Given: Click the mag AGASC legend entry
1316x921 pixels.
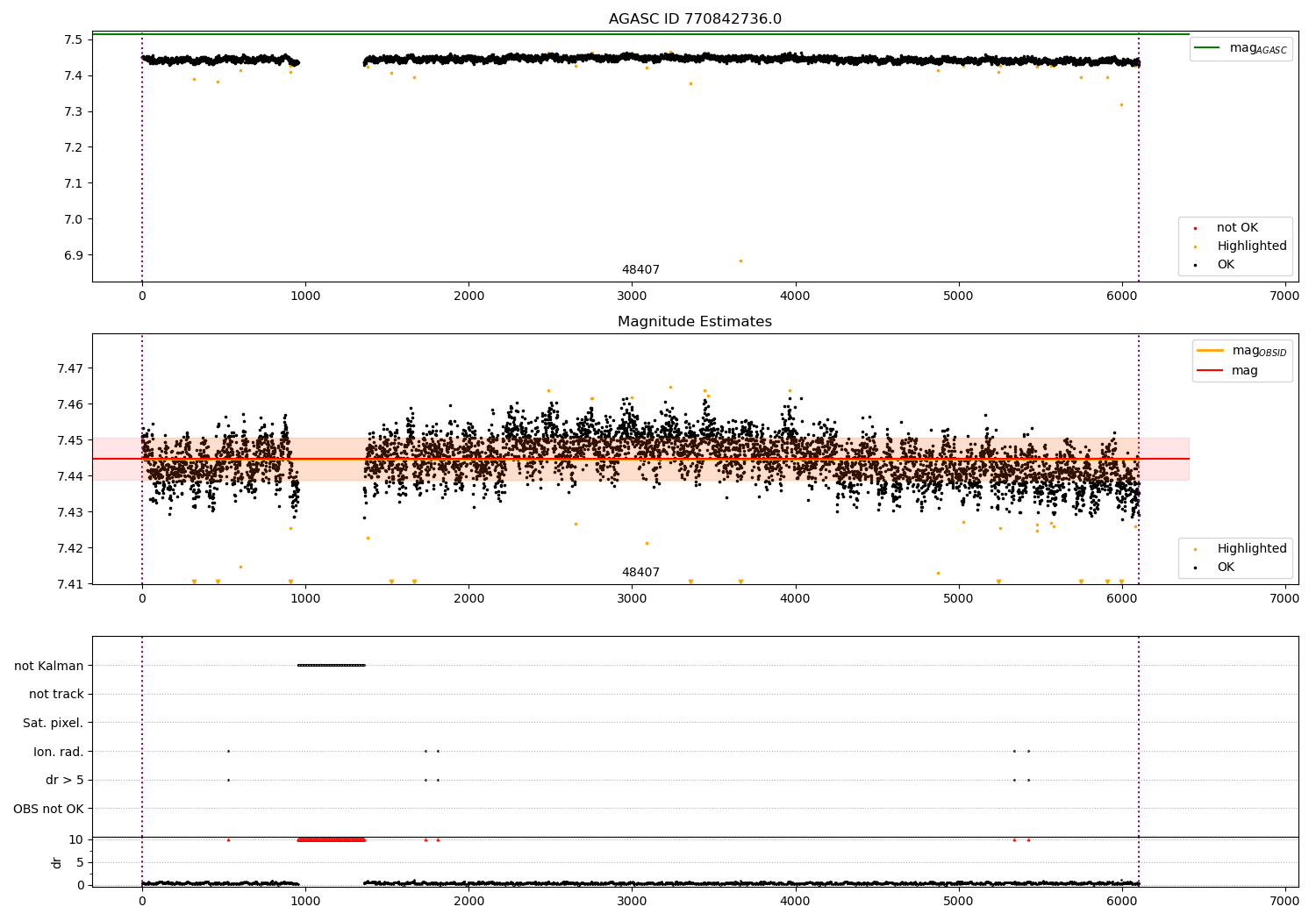Looking at the screenshot, I should [1241, 48].
